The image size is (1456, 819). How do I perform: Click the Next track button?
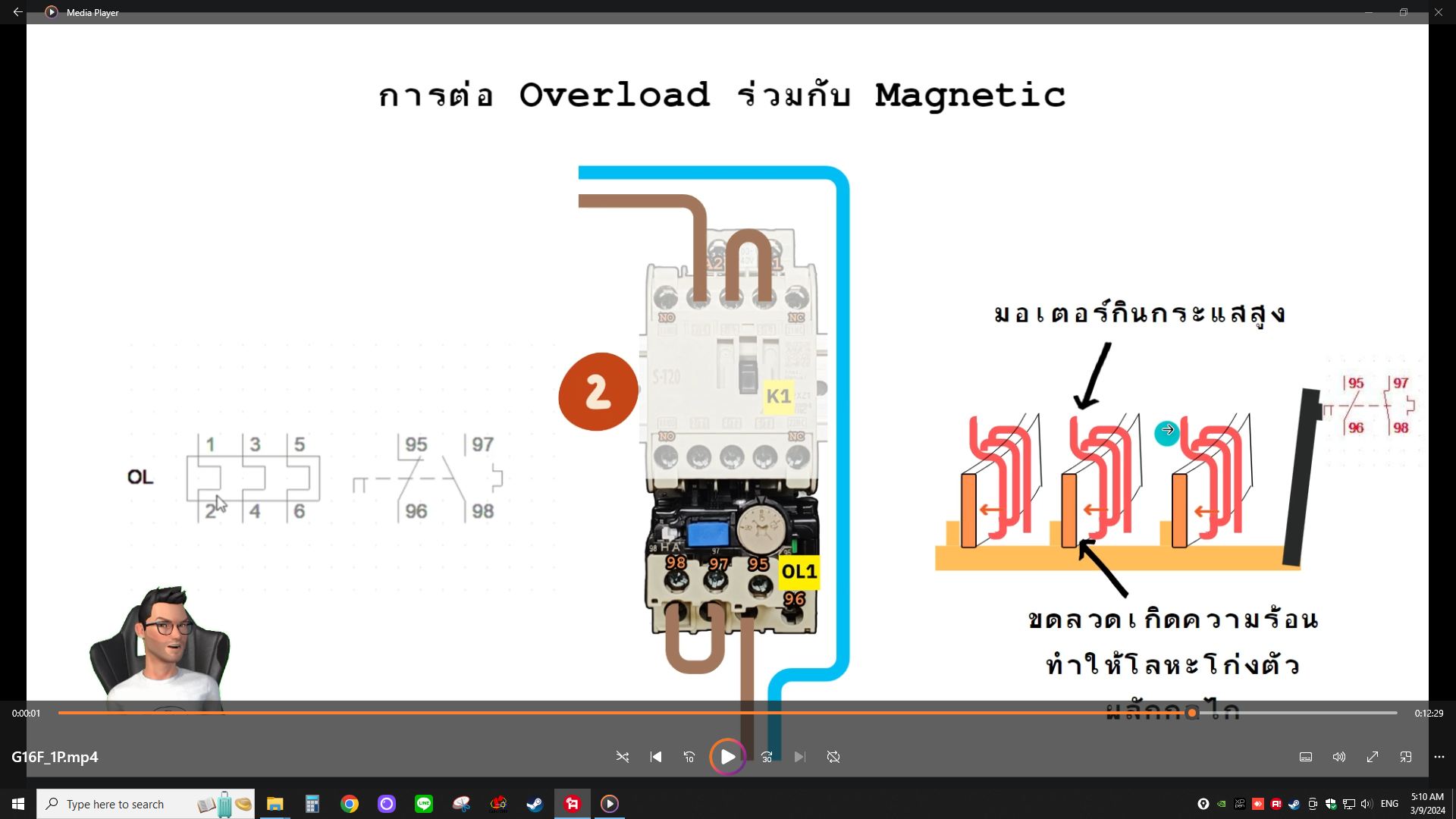800,757
